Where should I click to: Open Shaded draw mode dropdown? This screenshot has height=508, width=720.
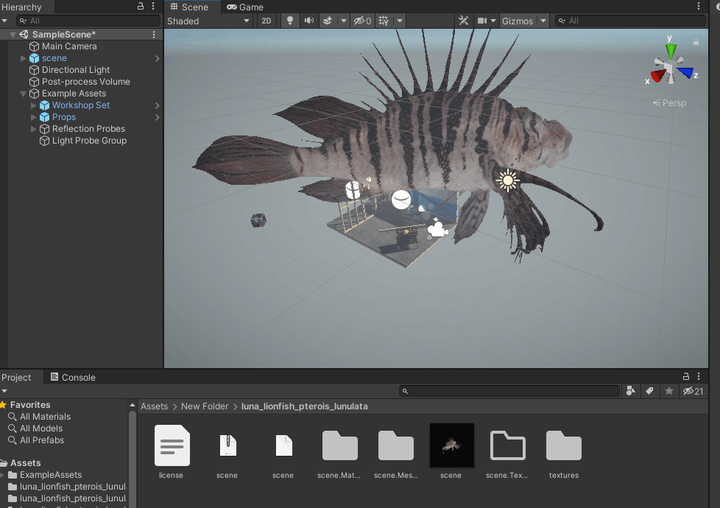pyautogui.click(x=208, y=21)
